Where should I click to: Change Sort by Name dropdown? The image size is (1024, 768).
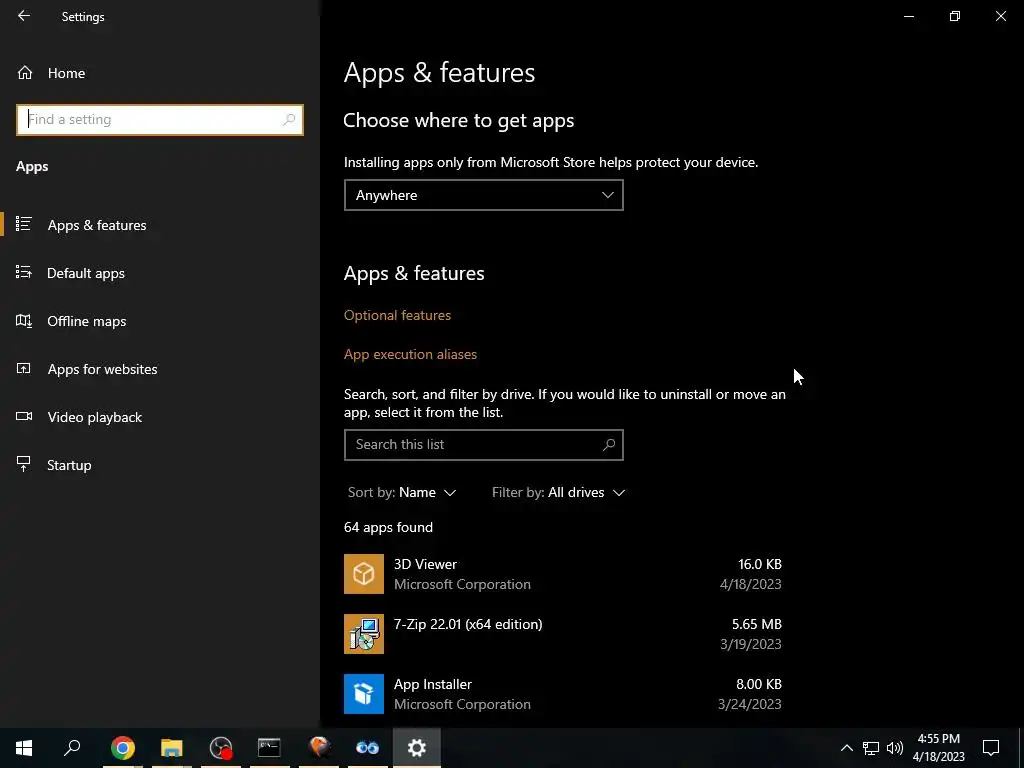pyautogui.click(x=402, y=492)
